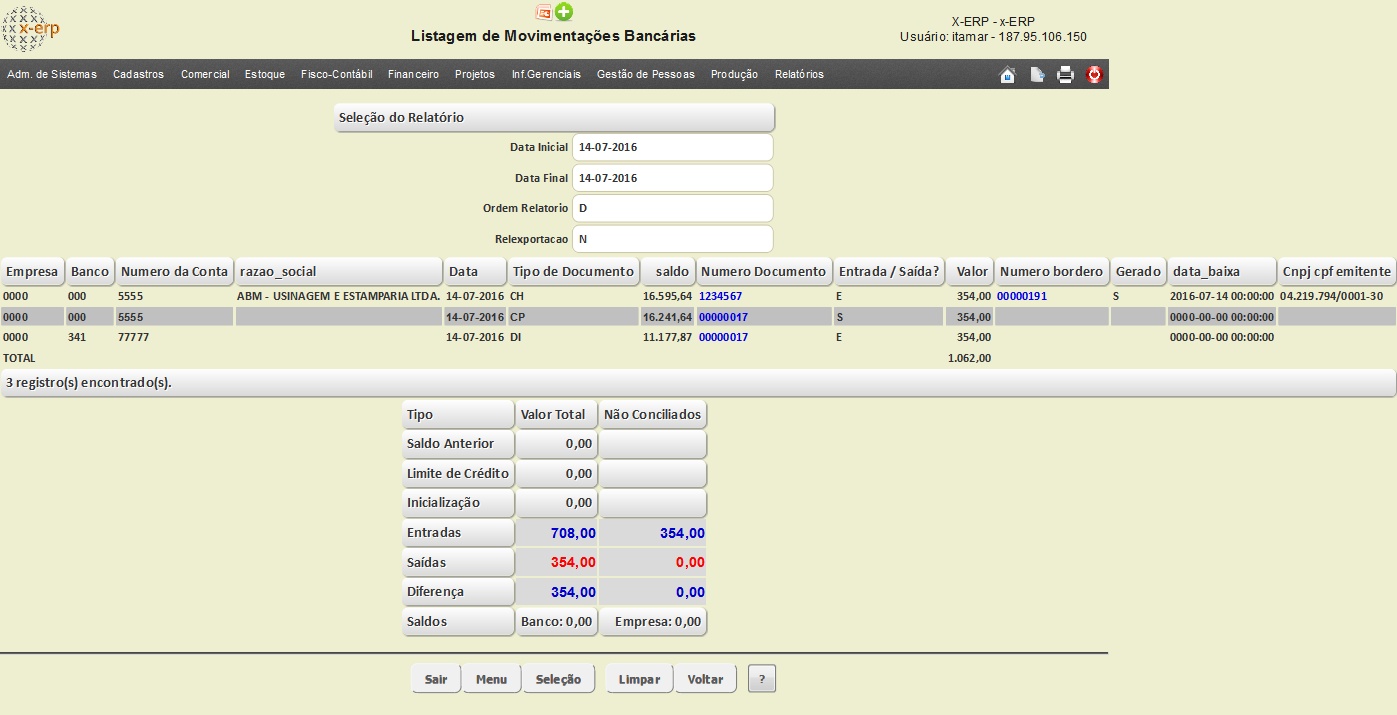This screenshot has height=715, width=1397.
Task: Sort by Numero Documento column header
Action: 764,271
